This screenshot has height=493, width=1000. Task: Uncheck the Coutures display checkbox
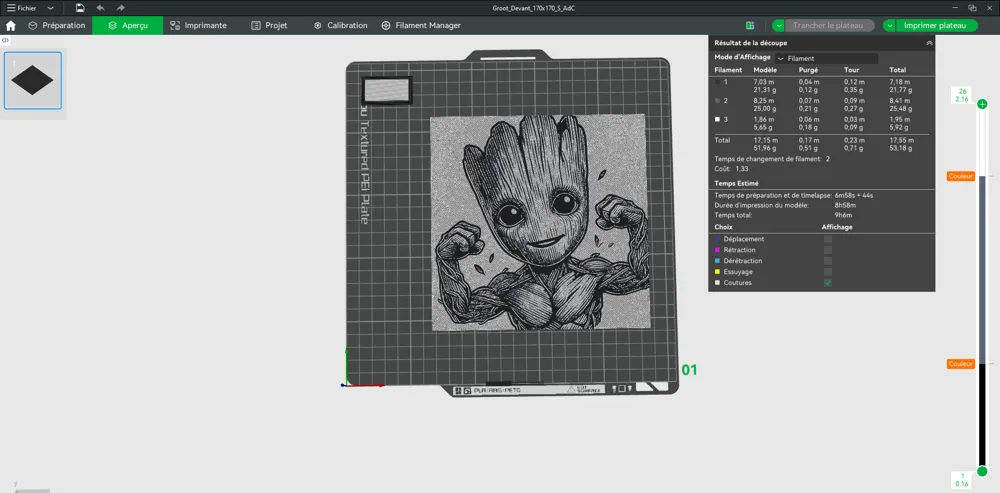(828, 283)
